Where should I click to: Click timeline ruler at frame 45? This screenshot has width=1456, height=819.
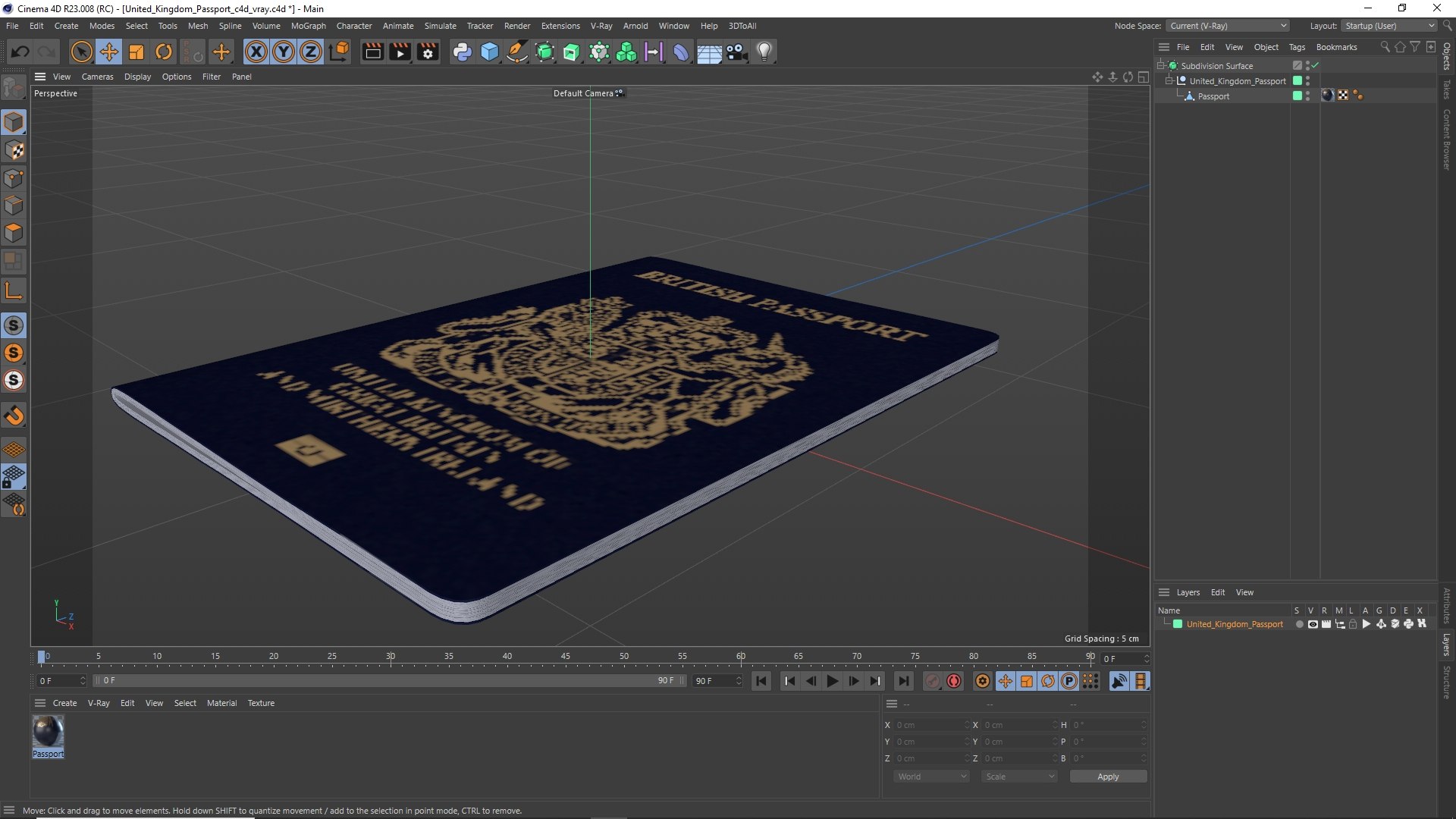[x=566, y=657]
